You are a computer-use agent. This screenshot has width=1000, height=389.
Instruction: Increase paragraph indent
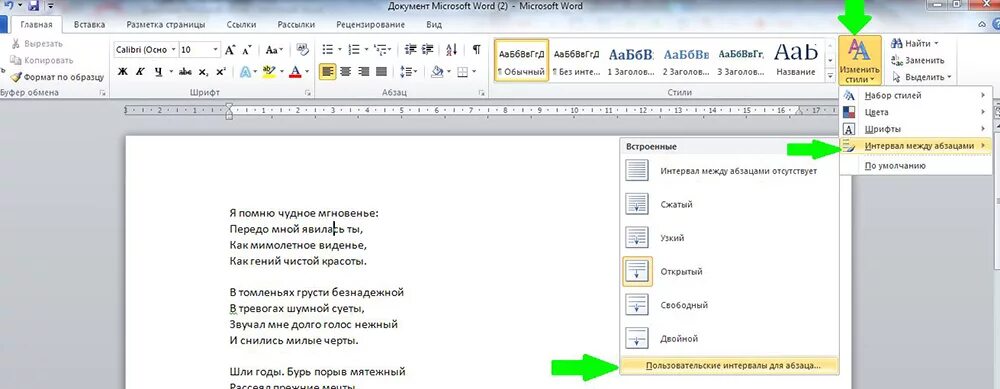tap(427, 50)
